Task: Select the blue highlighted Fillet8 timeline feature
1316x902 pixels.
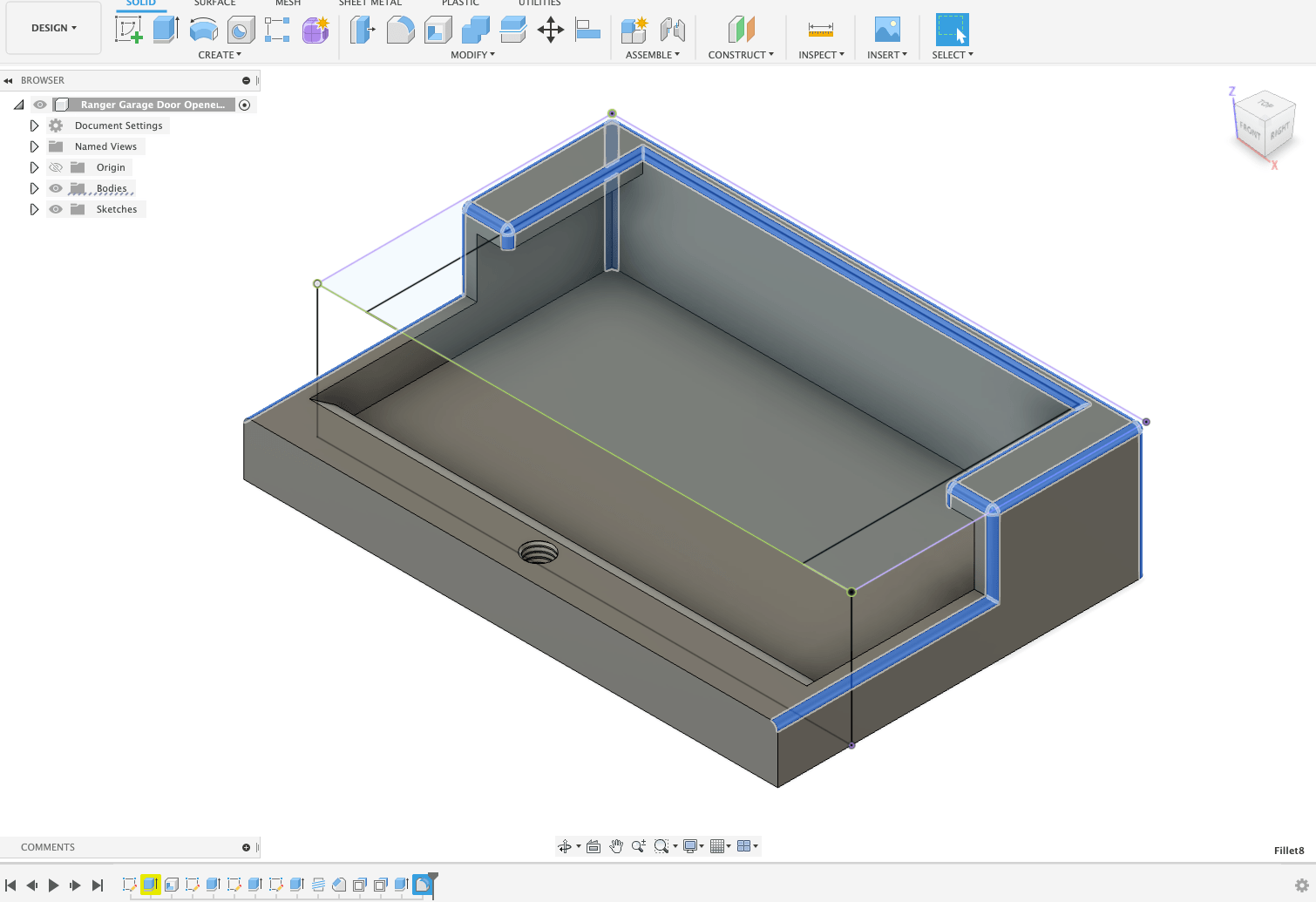Action: [423, 885]
